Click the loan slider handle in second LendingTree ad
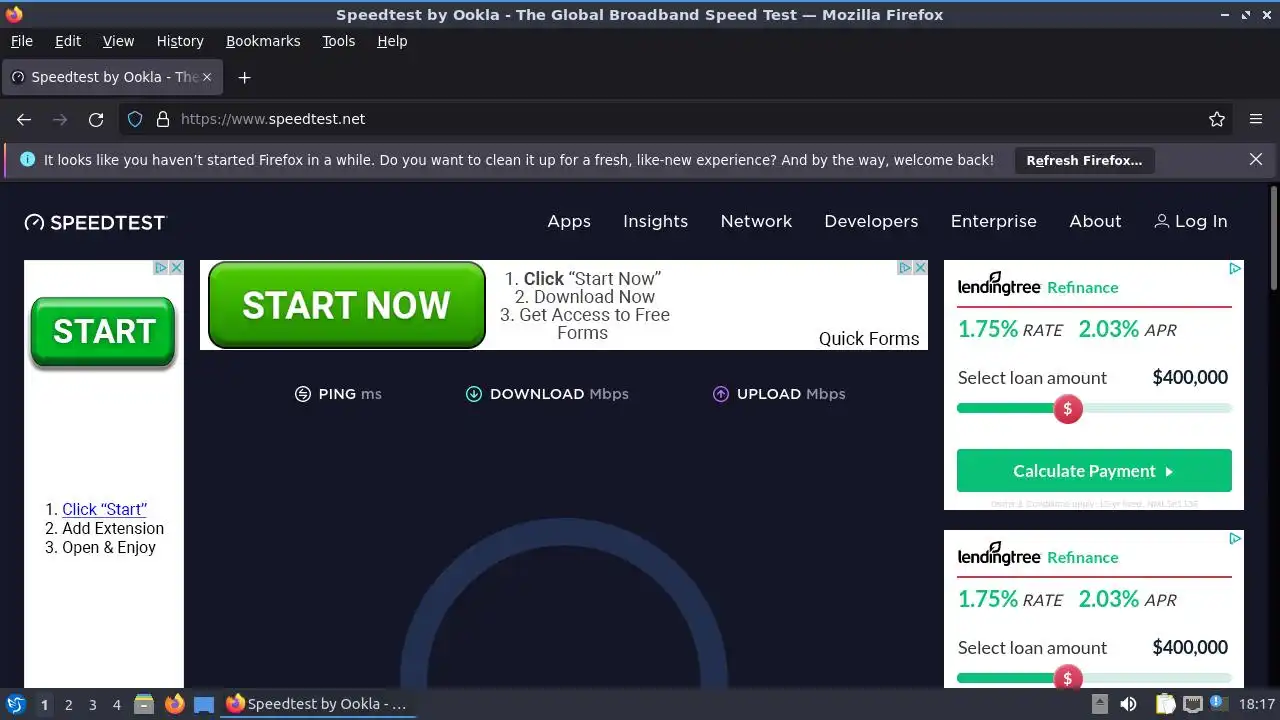 coord(1068,678)
